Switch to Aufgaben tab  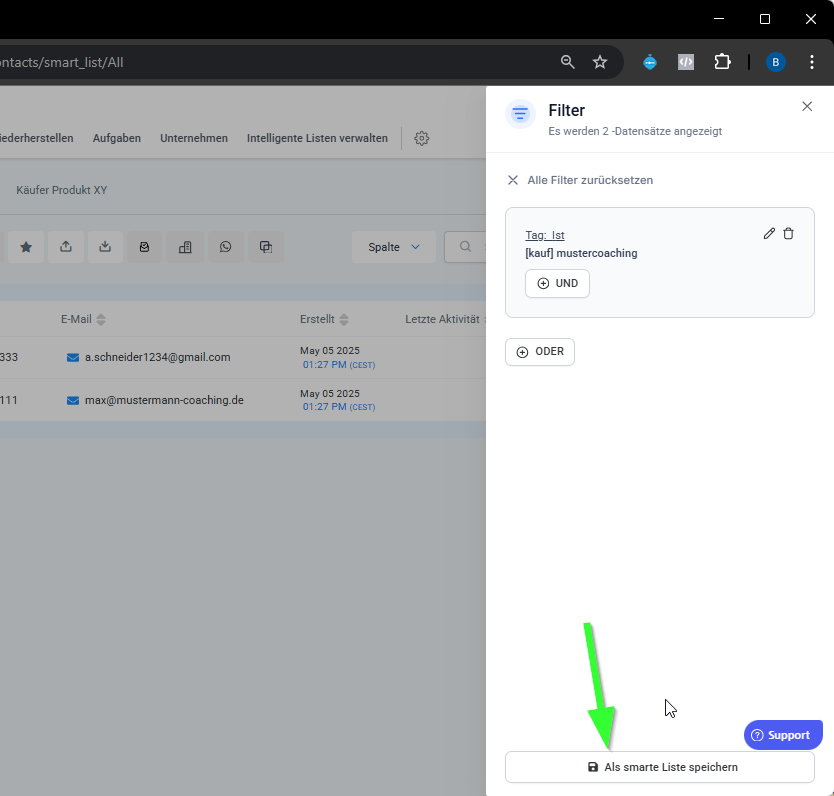[116, 138]
